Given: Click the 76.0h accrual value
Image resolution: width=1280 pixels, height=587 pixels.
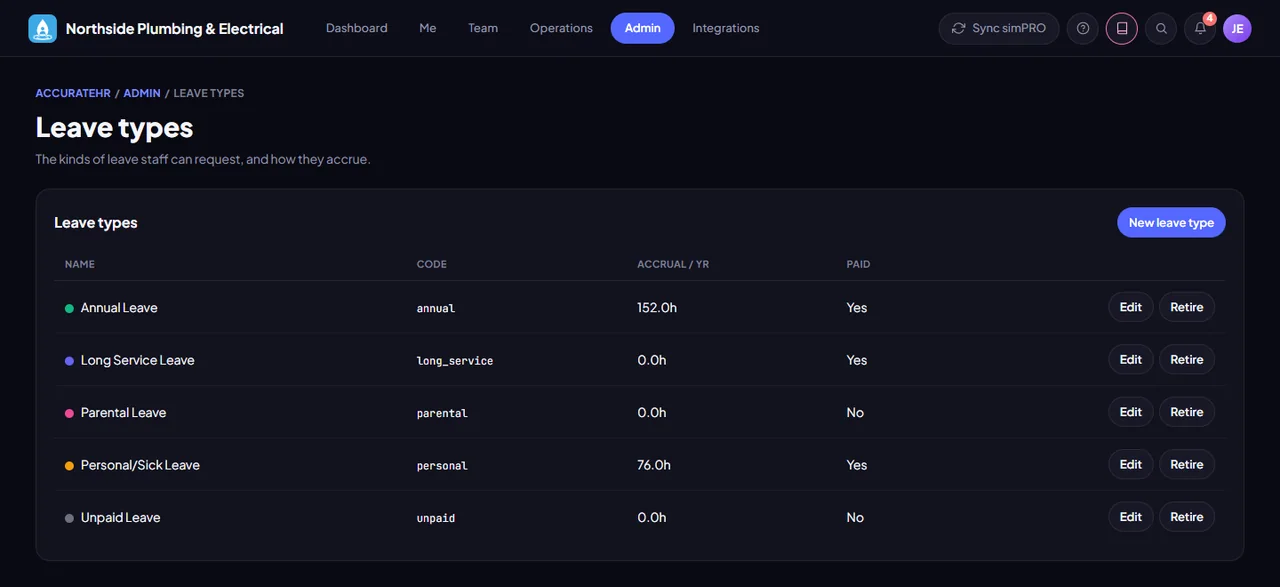Looking at the screenshot, I should pyautogui.click(x=654, y=465).
